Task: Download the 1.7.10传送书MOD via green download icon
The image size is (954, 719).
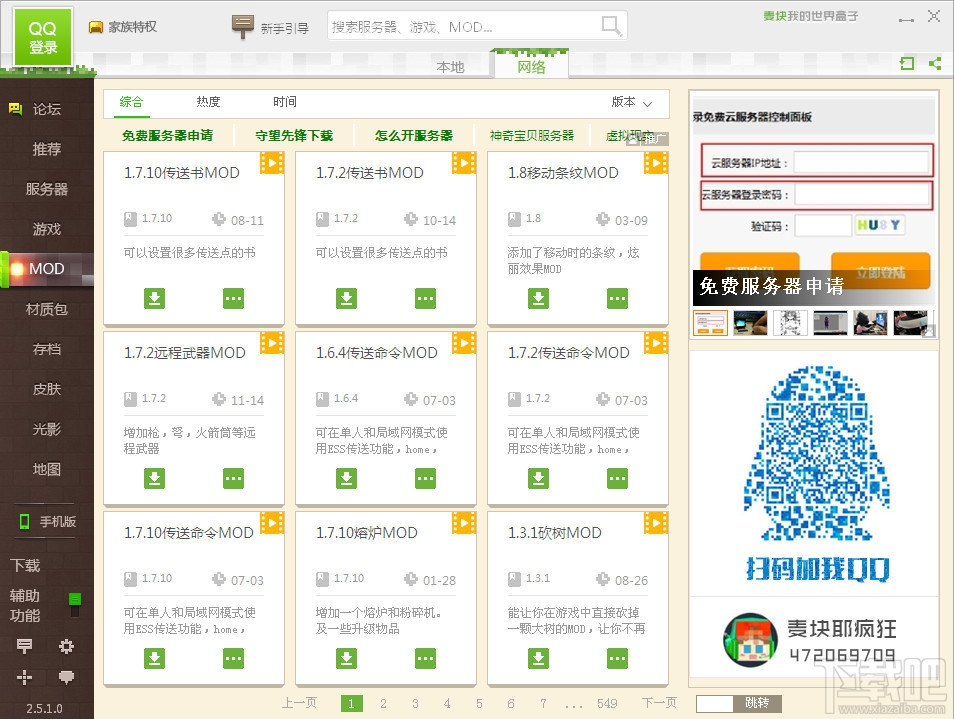Action: (x=154, y=298)
